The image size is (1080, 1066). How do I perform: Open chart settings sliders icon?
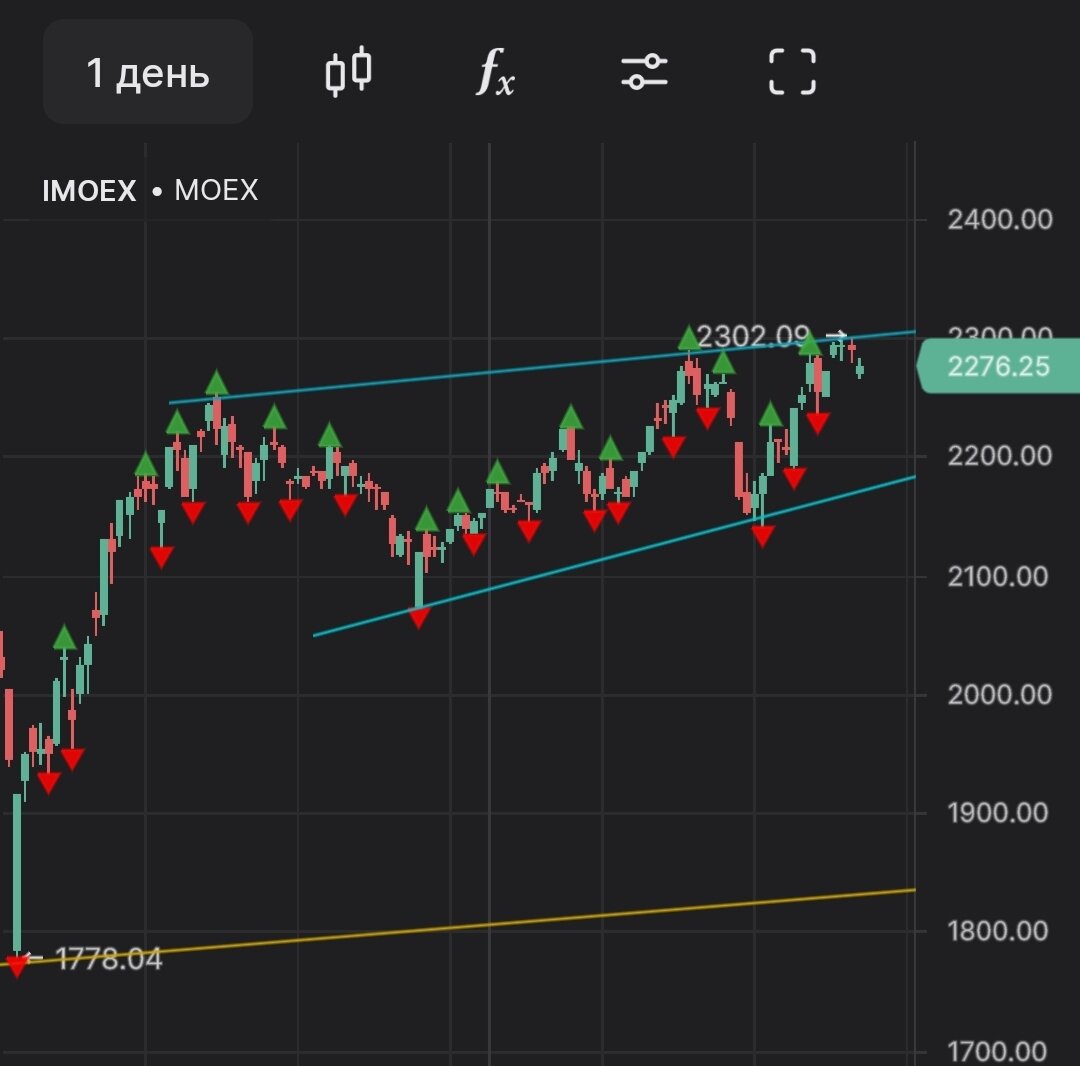tap(644, 72)
